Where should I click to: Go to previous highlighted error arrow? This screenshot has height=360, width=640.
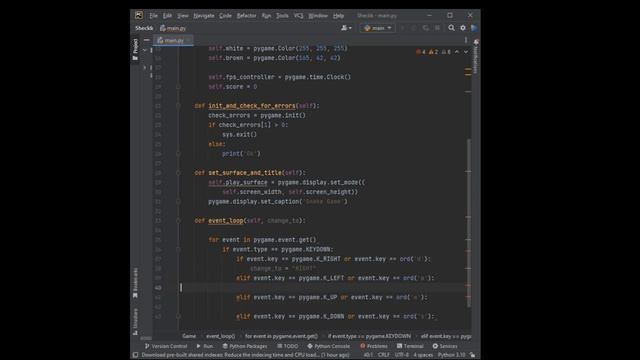[457, 52]
